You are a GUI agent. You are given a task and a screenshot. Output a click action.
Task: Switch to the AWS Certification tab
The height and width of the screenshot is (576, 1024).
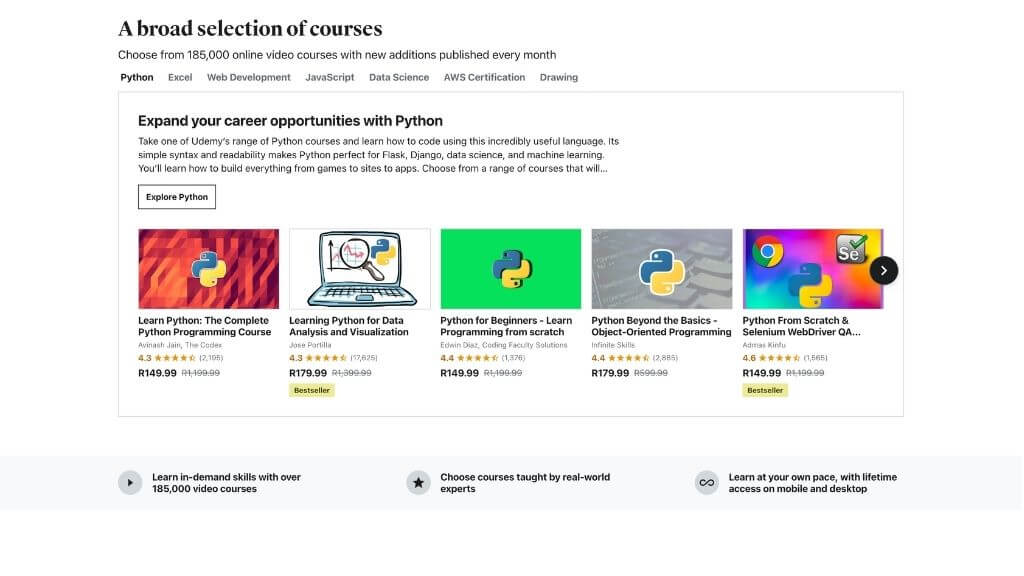[x=484, y=77]
